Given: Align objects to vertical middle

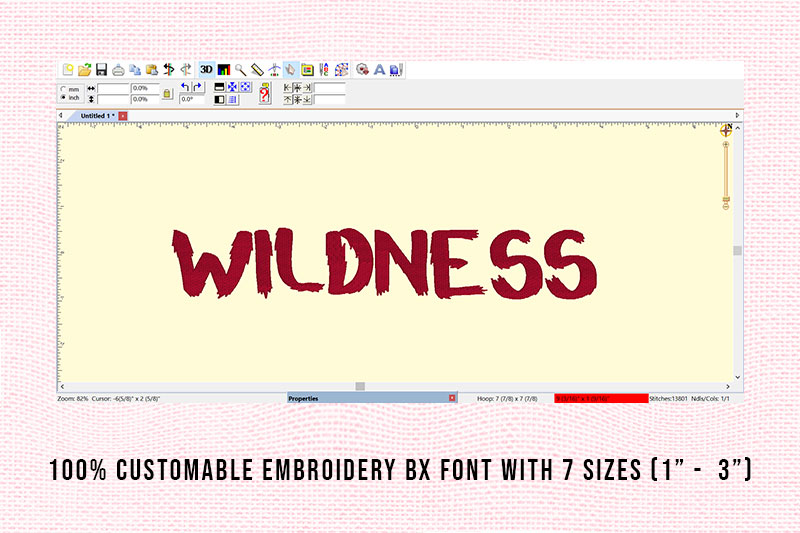Looking at the screenshot, I should pos(297,99).
